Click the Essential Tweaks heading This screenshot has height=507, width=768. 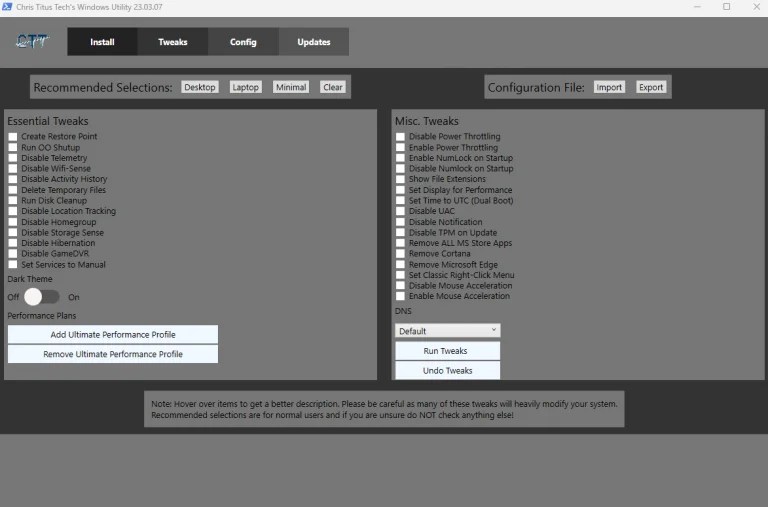tap(48, 121)
